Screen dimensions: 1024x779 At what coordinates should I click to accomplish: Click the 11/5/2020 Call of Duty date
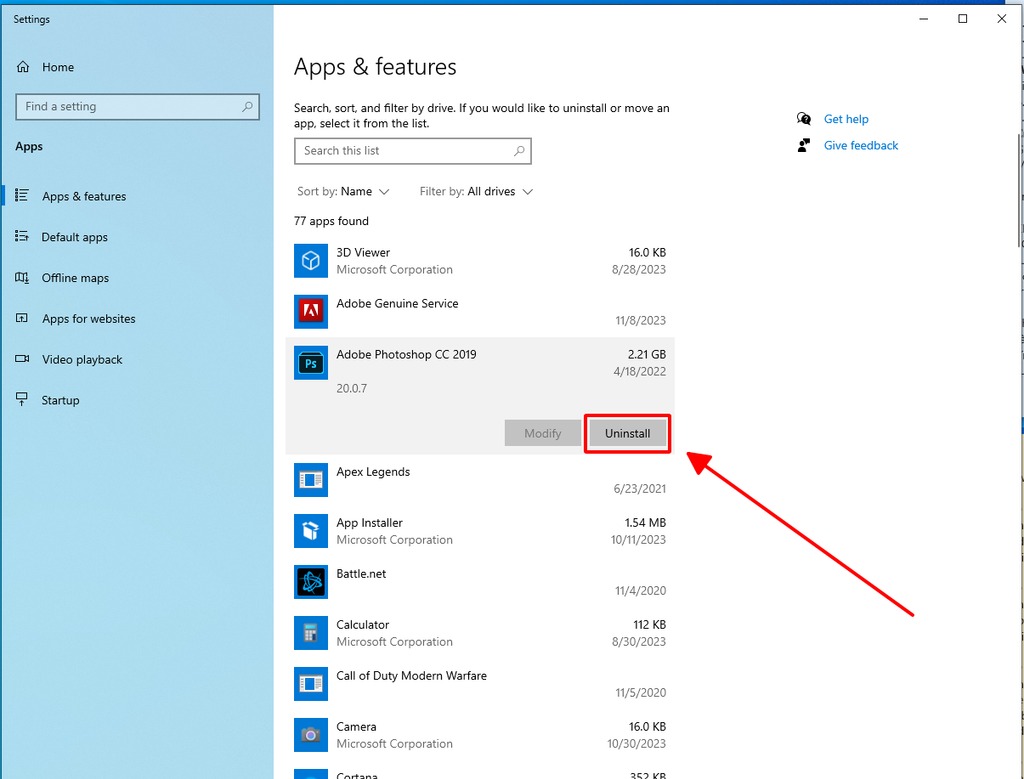[641, 692]
